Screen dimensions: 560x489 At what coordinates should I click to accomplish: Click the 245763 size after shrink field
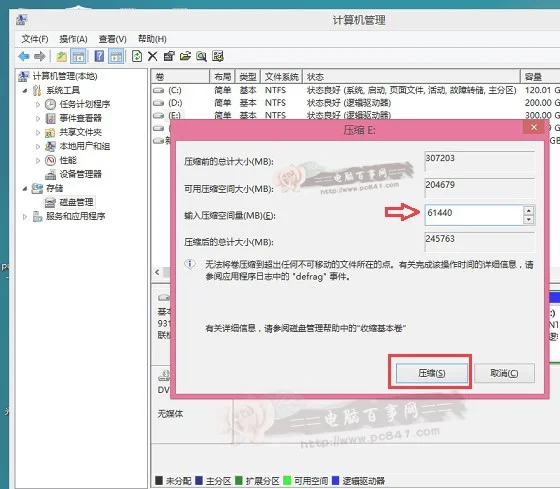point(480,242)
